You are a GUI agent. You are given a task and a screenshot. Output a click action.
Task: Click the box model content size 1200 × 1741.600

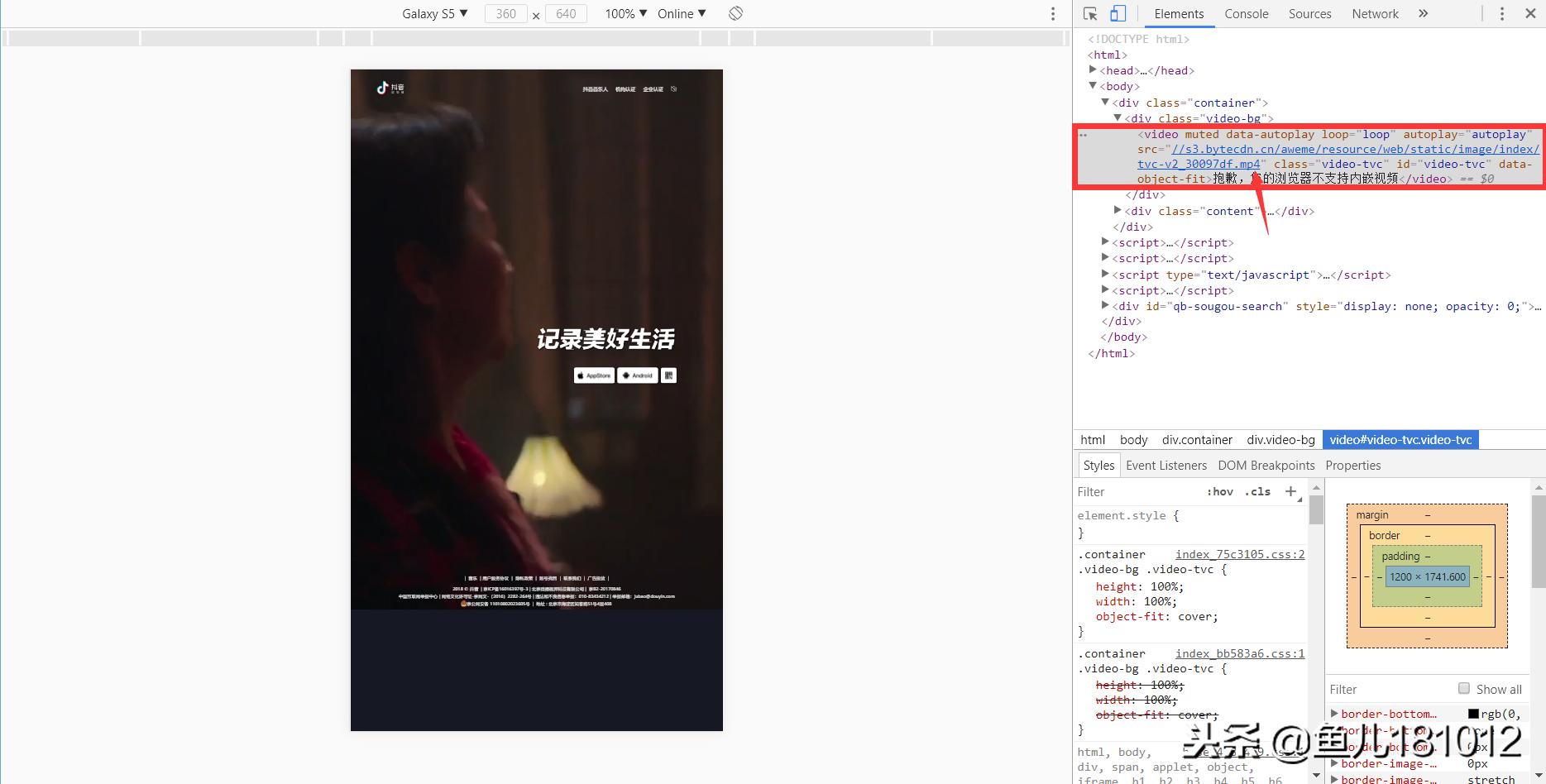(x=1427, y=576)
